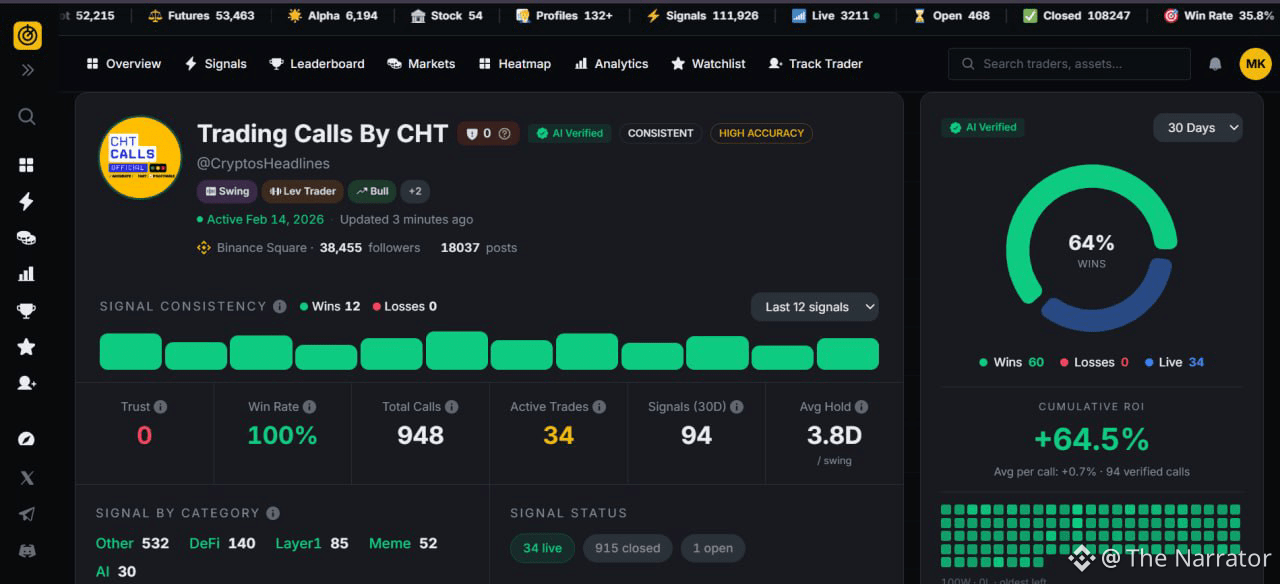Screen dimensions: 1280x584
Task: Open the 30 Days period dropdown
Action: pyautogui.click(x=1198, y=128)
